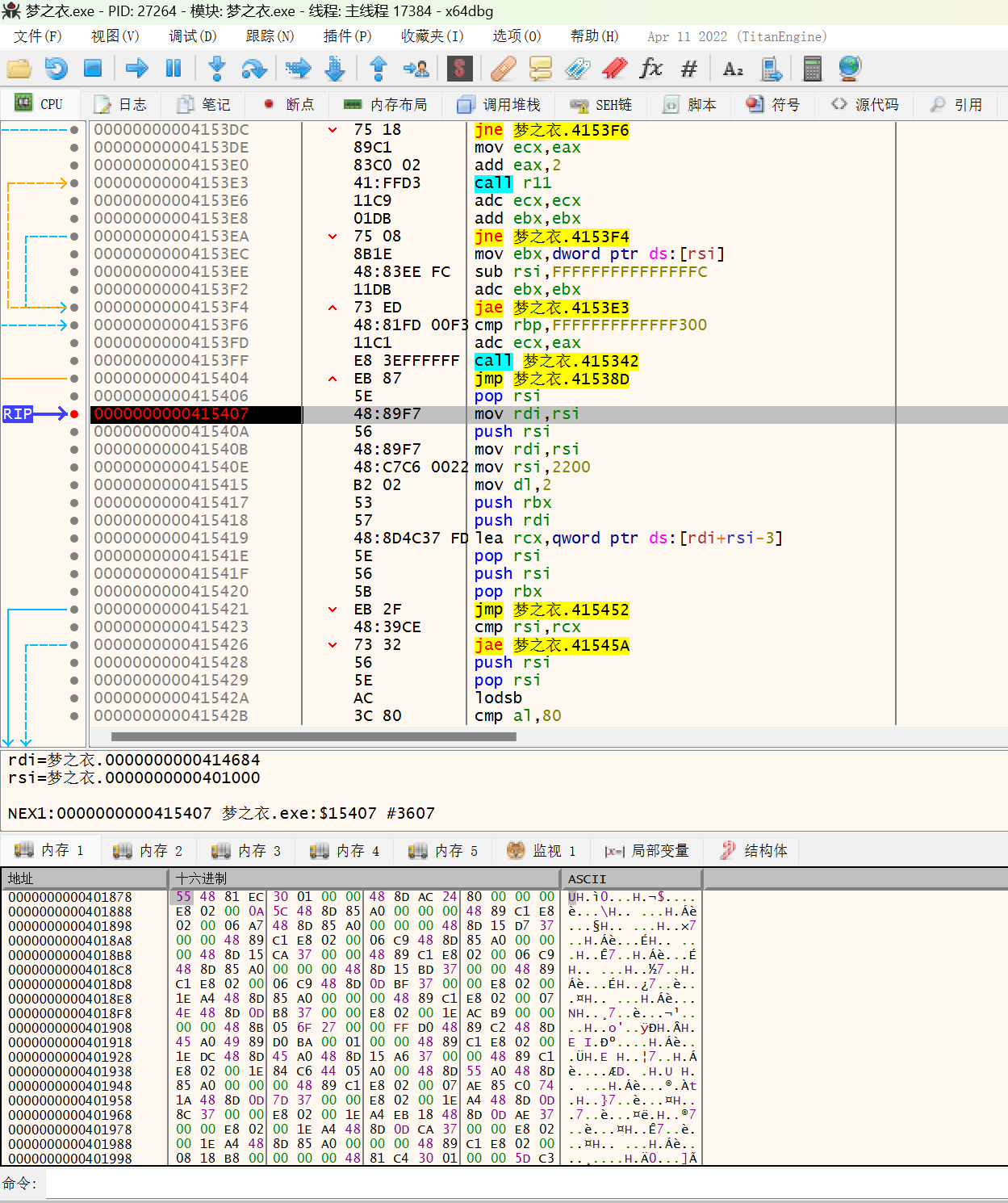Screen dimensions: 1008x1203
Task: Toggle breakpoint dot at address 0000000000415407
Action: (74, 414)
